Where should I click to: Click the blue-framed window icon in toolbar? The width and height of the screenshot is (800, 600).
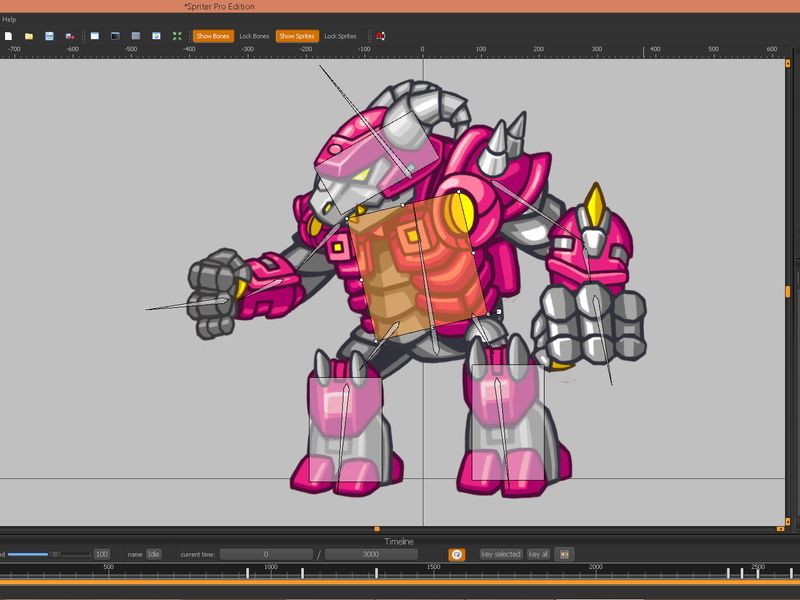[156, 36]
